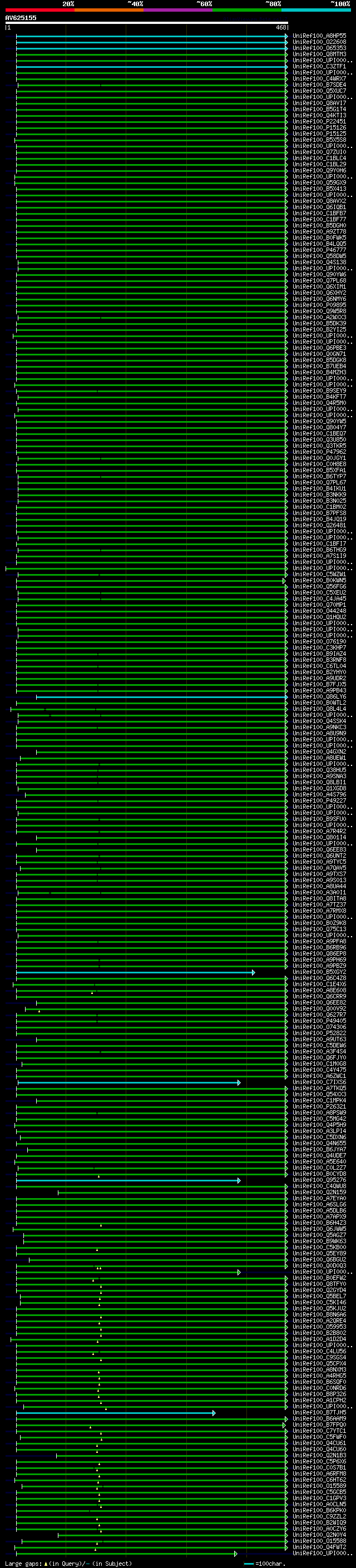Image resolution: width=356 pixels, height=1568 pixels.
Task: Select hit label UniRef100_O26481
Action: click(x=319, y=525)
